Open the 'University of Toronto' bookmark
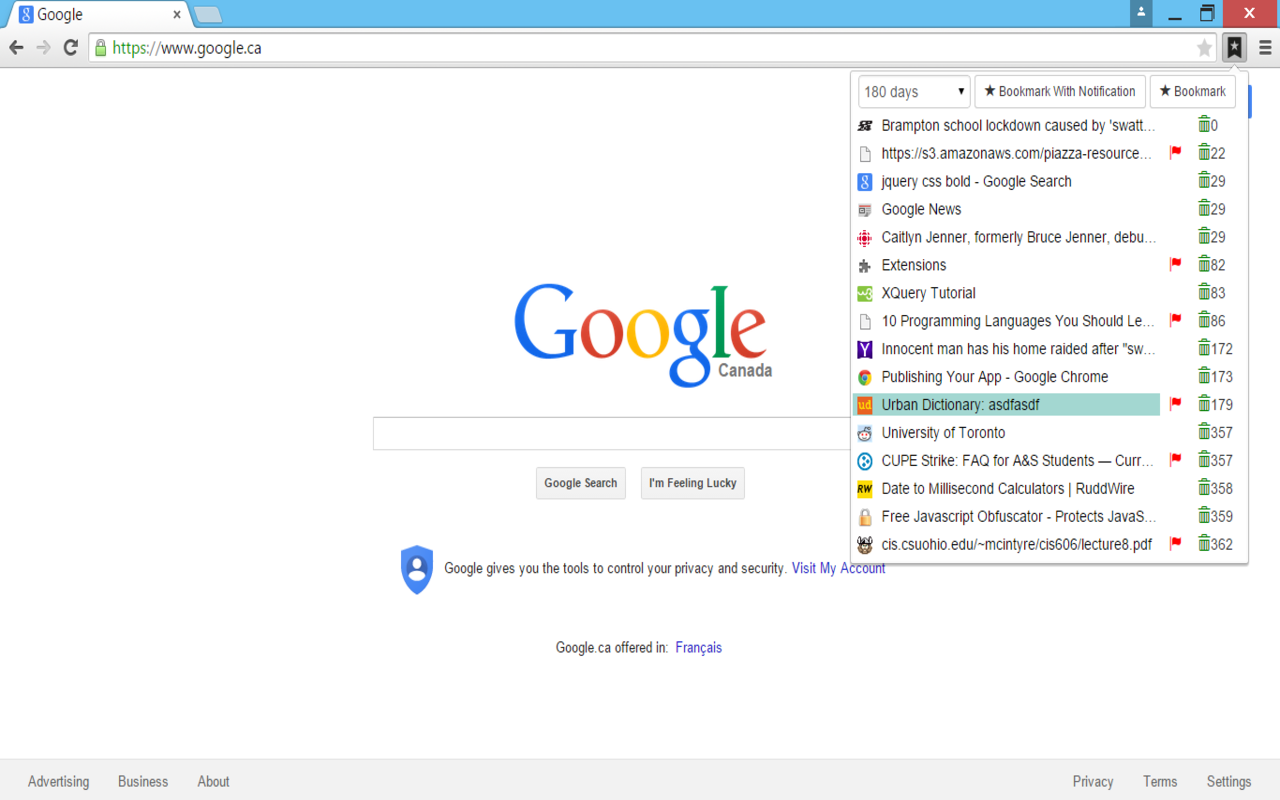1280x800 pixels. coord(943,432)
